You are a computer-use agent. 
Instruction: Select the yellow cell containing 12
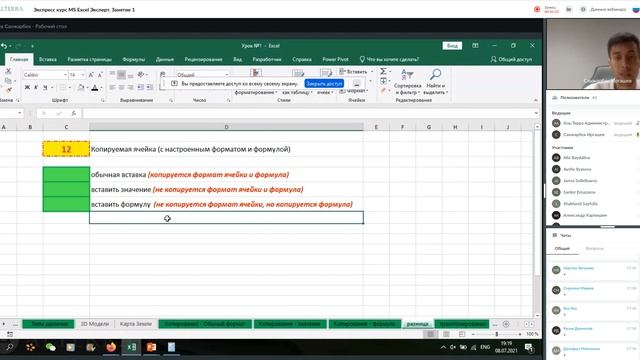tap(66, 149)
